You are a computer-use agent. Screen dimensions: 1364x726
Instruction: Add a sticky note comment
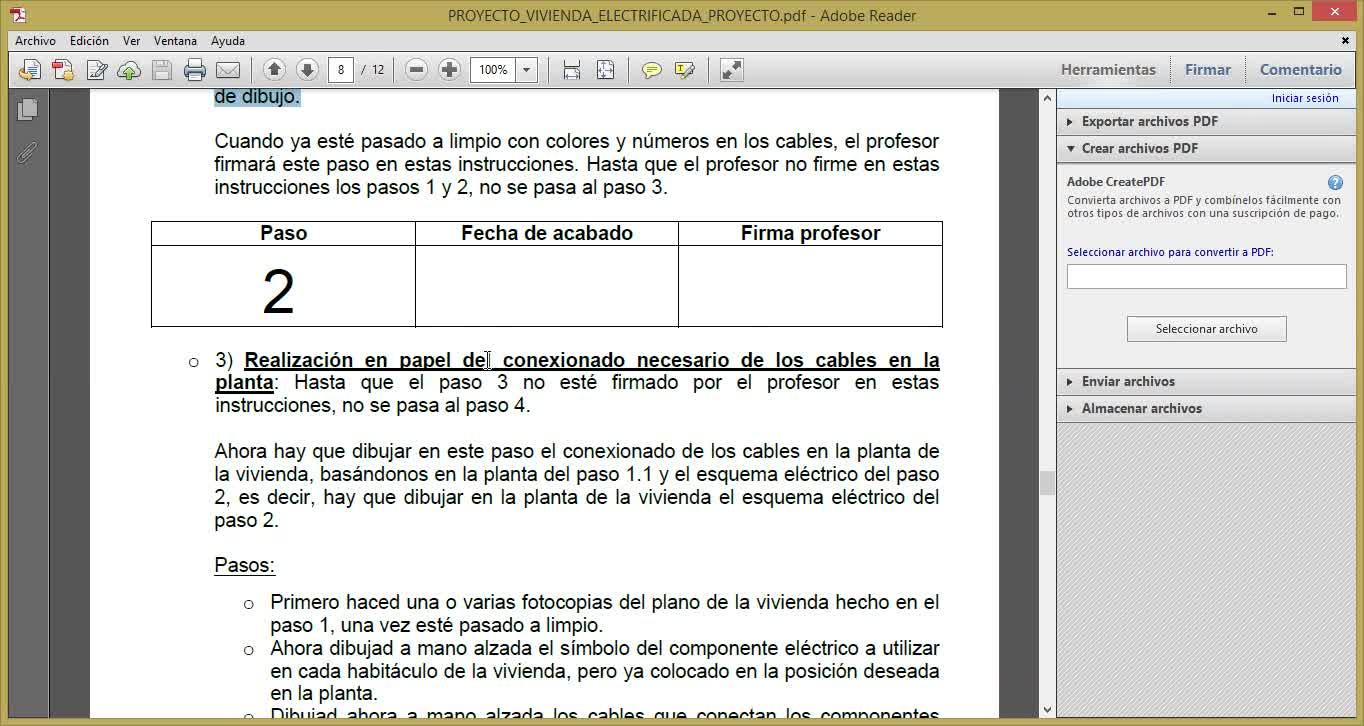coord(652,70)
